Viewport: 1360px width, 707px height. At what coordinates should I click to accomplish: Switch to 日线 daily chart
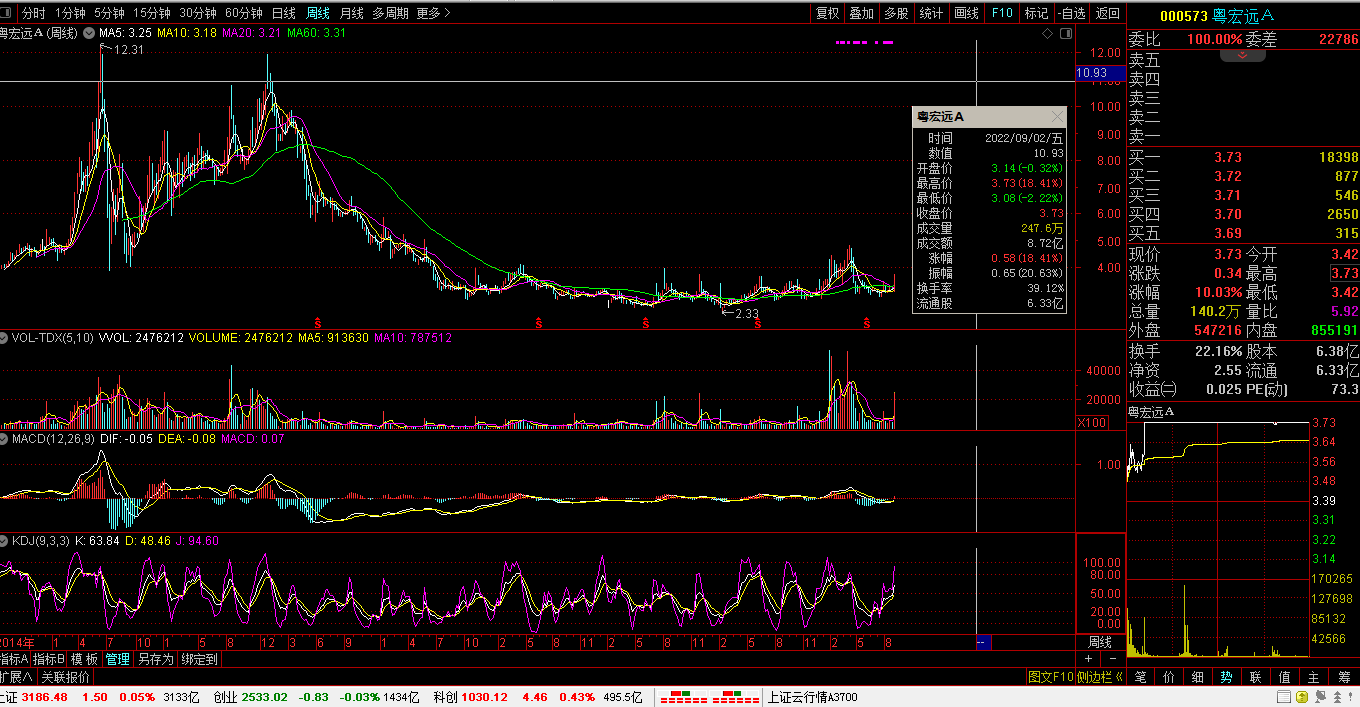(x=284, y=13)
